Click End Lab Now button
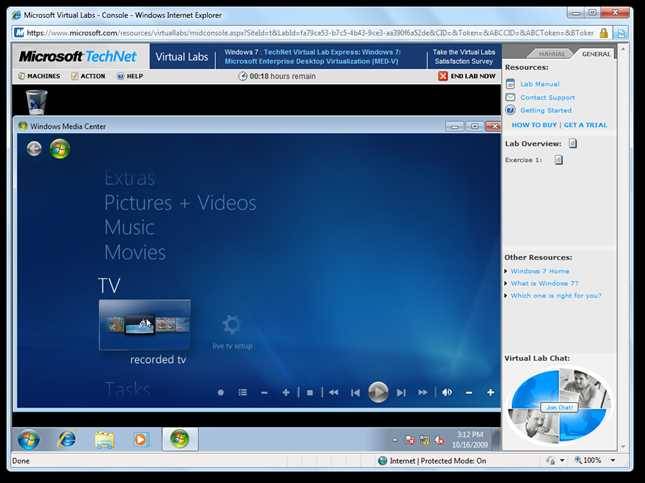 tap(467, 76)
